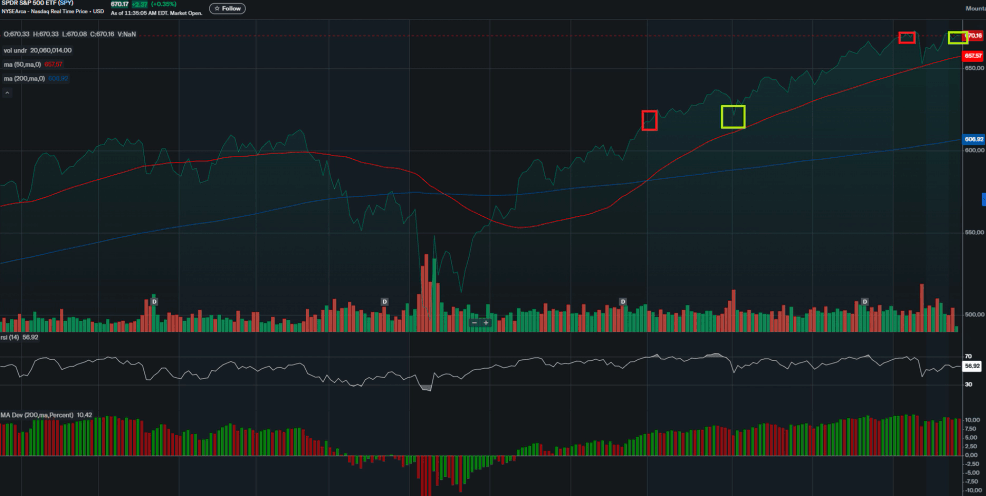
Task: Click the large yellow-green square annotation mid-chart
Action: [733, 117]
